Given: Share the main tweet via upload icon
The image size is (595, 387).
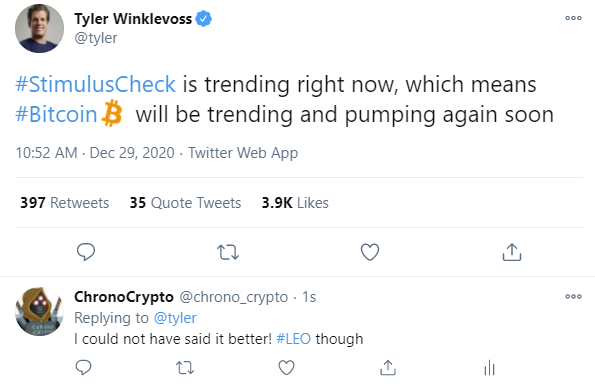Looking at the screenshot, I should pyautogui.click(x=512, y=252).
